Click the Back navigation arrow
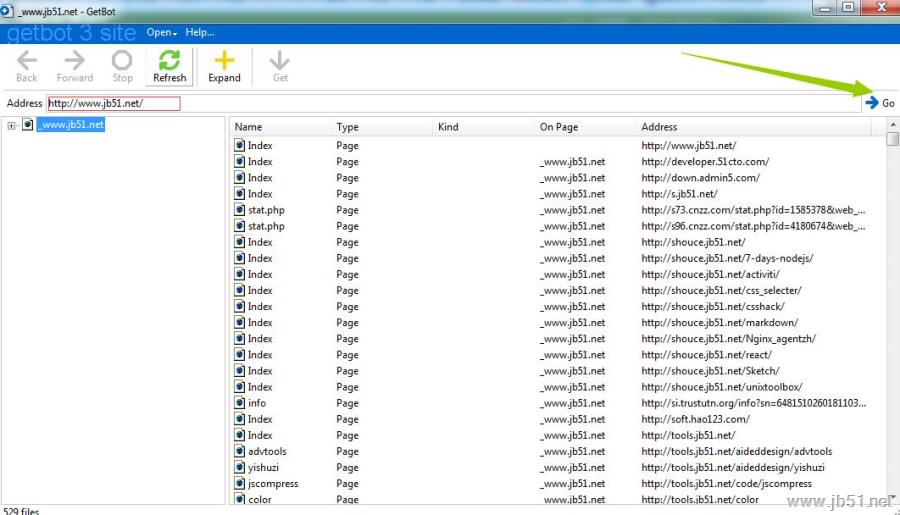Viewport: 900px width, 515px height. tap(27, 61)
